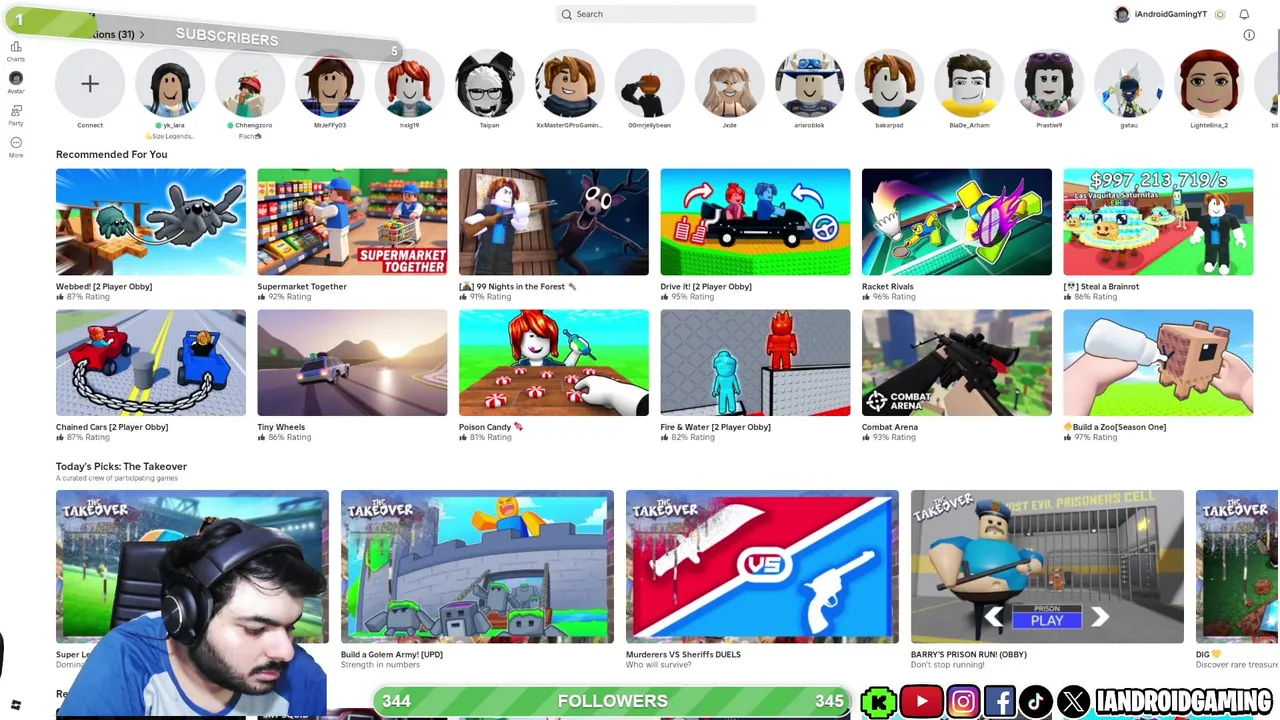Open the notifications bell
This screenshot has width=1280, height=720.
coord(1244,14)
